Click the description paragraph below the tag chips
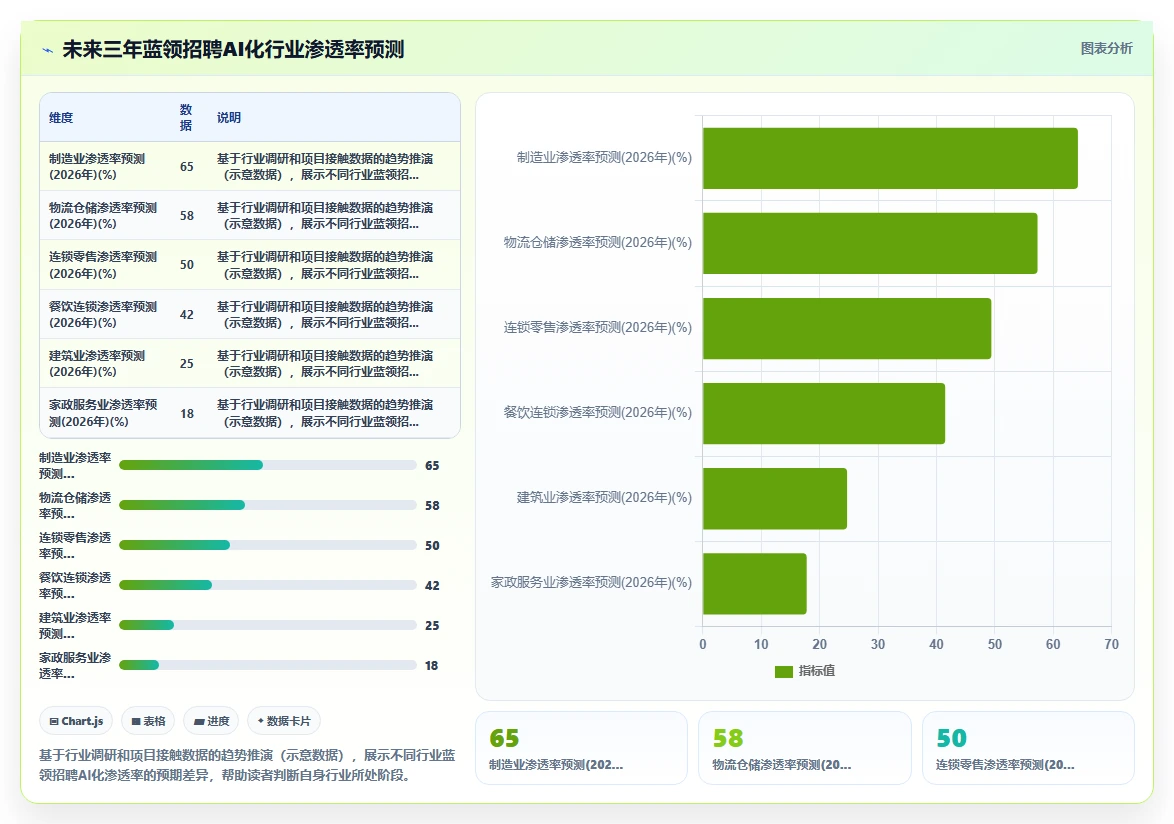This screenshot has height=824, width=1174. tap(247, 765)
